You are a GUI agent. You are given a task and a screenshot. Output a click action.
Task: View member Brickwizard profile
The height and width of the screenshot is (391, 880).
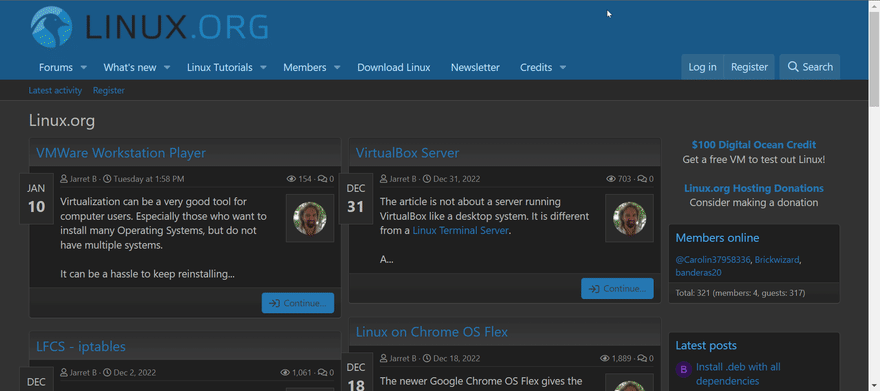(x=777, y=260)
